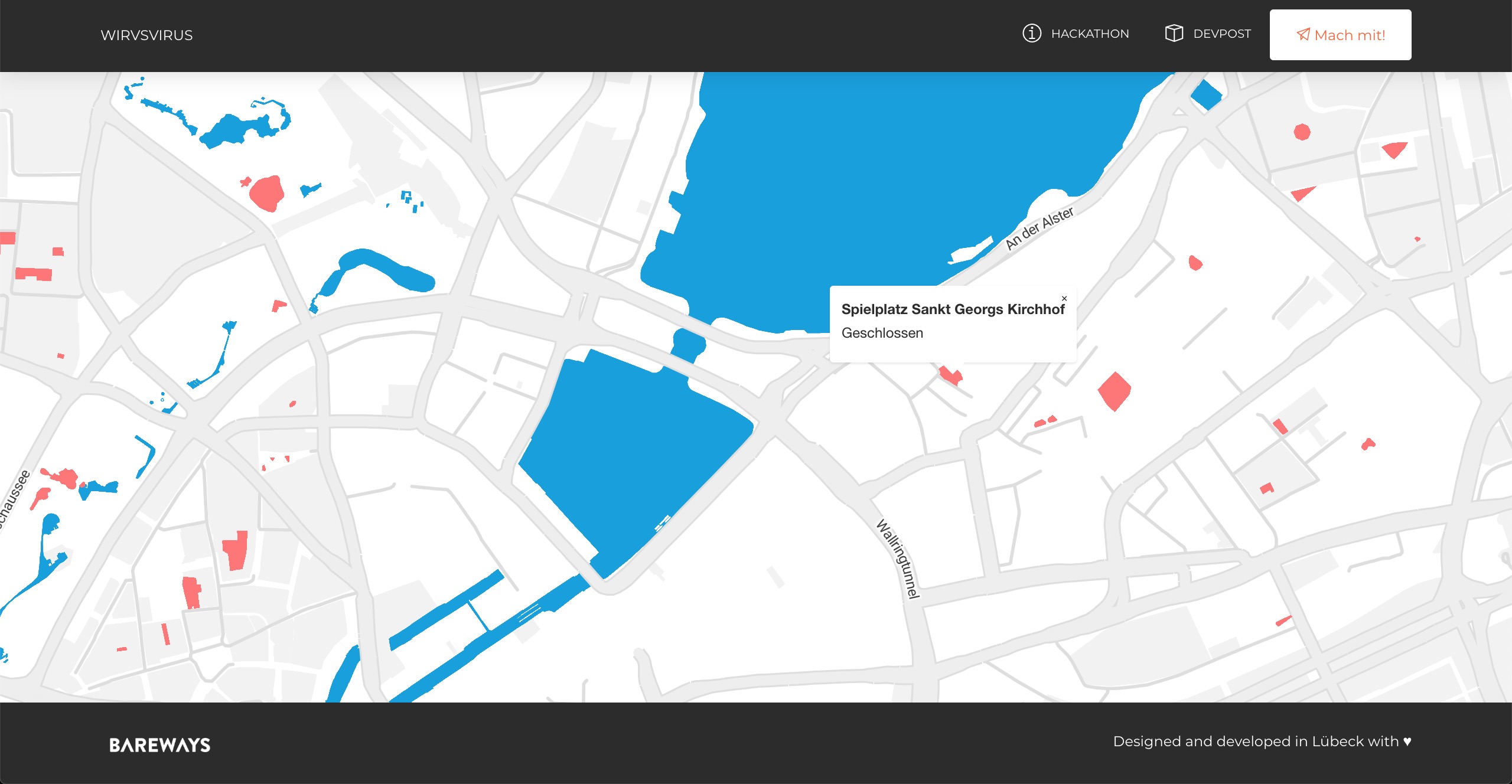The image size is (1512, 784).
Task: Click the WIRVSVIRUS site title
Action: (146, 35)
